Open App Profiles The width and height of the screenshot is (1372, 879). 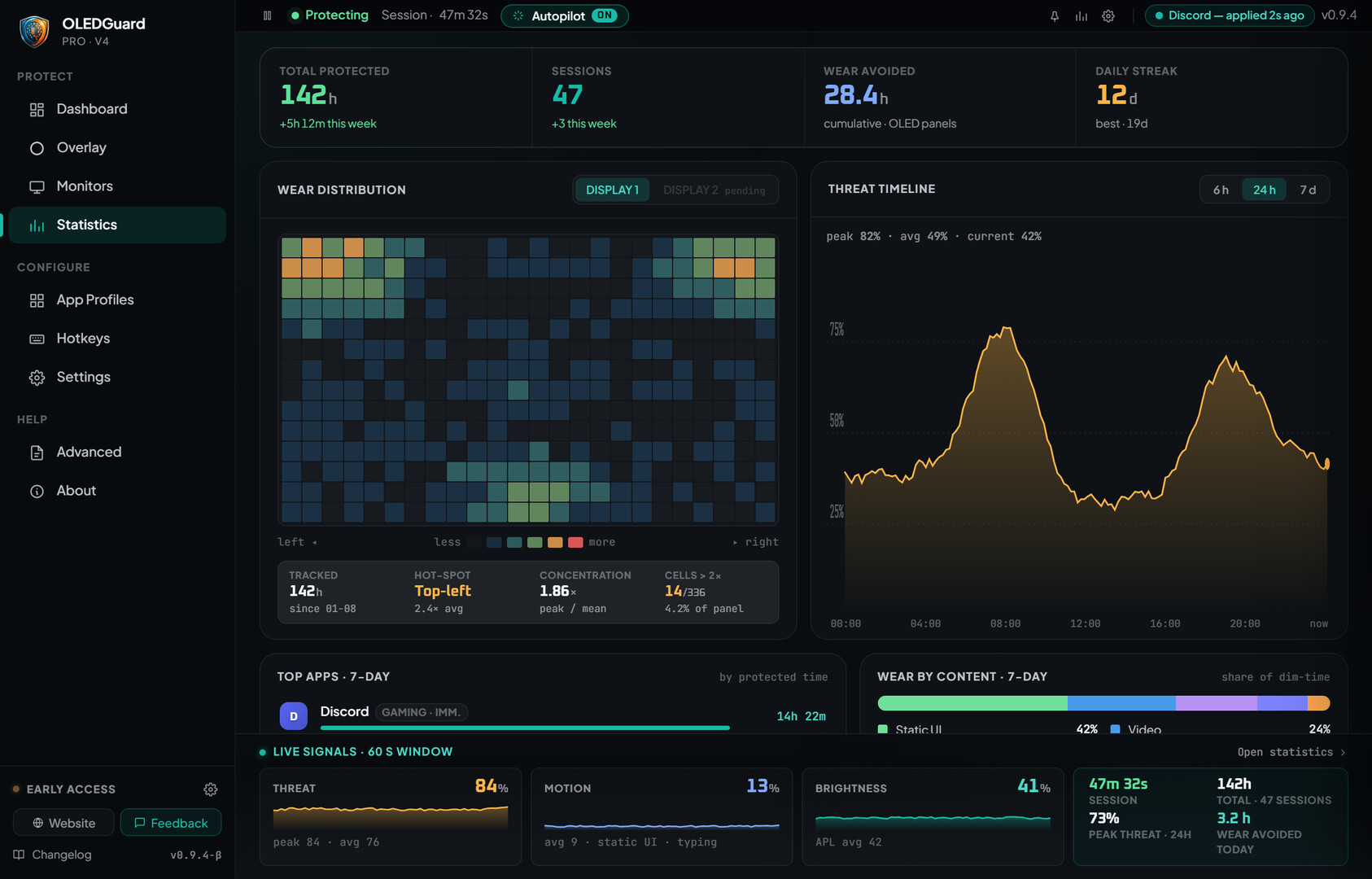(117, 300)
